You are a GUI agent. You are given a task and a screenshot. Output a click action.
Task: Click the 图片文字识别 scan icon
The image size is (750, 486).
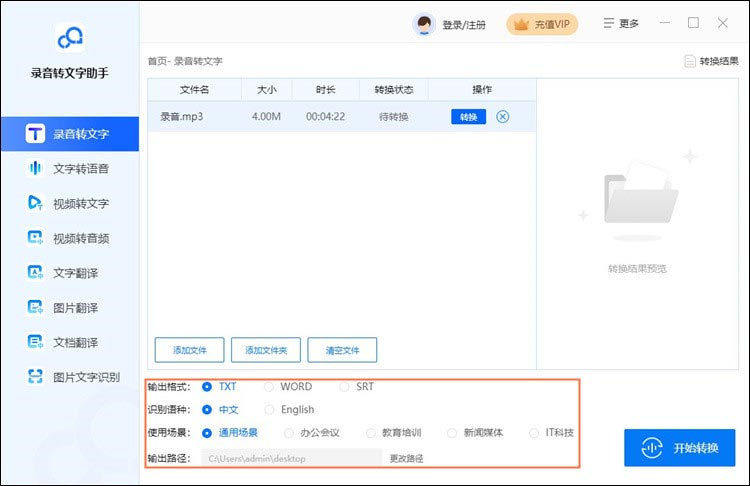pyautogui.click(x=35, y=376)
